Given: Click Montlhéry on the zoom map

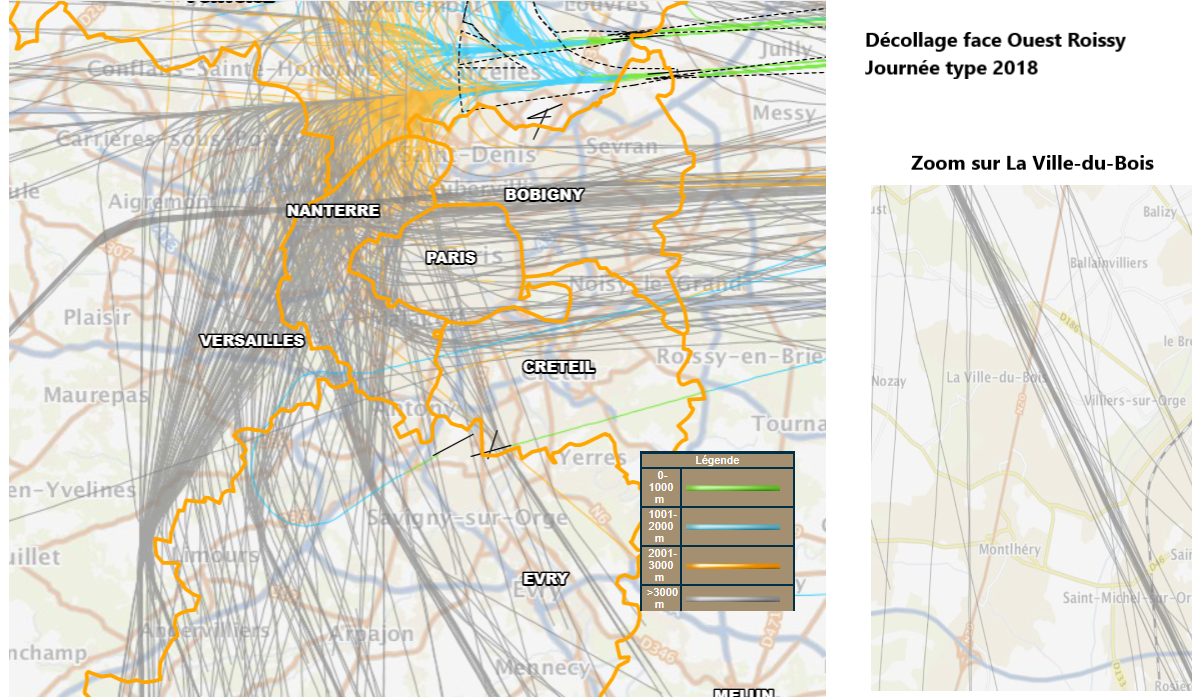Looking at the screenshot, I should (1009, 549).
